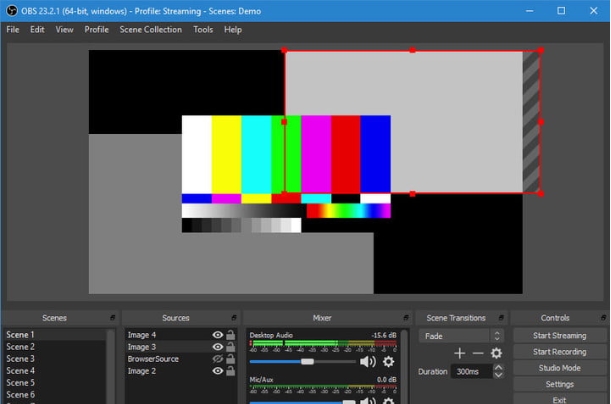
Task: Toggle visibility eye for Image 3 source
Action: (218, 347)
